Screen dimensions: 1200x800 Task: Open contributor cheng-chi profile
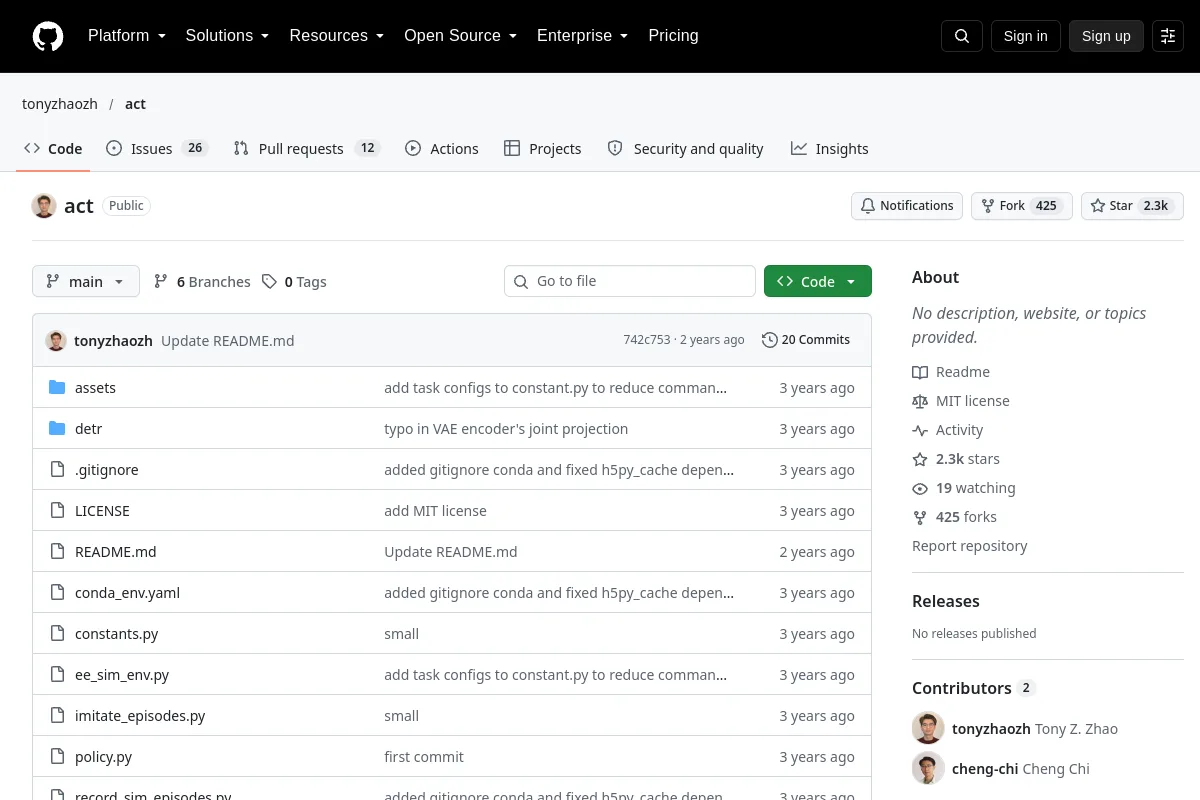click(x=1021, y=769)
